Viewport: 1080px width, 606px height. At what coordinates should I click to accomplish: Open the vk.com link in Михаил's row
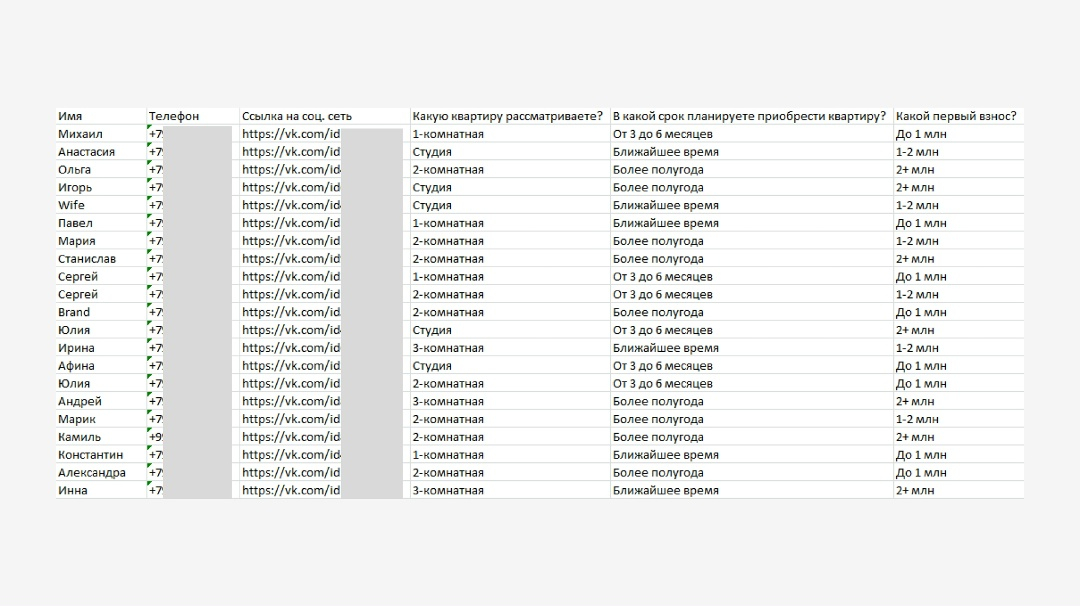pos(291,134)
